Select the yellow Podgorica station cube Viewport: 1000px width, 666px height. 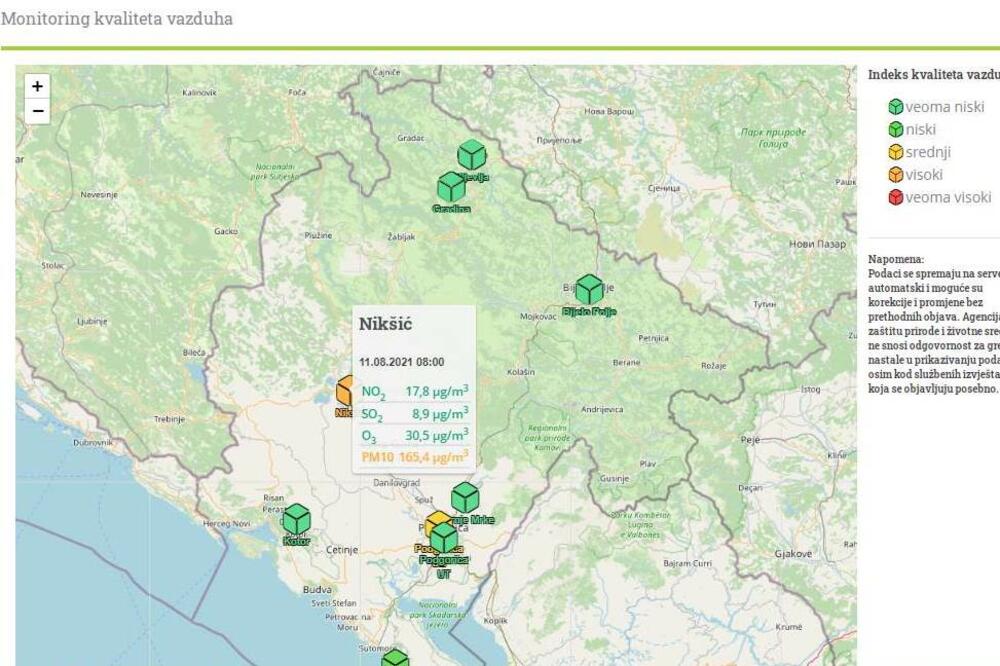[437, 518]
